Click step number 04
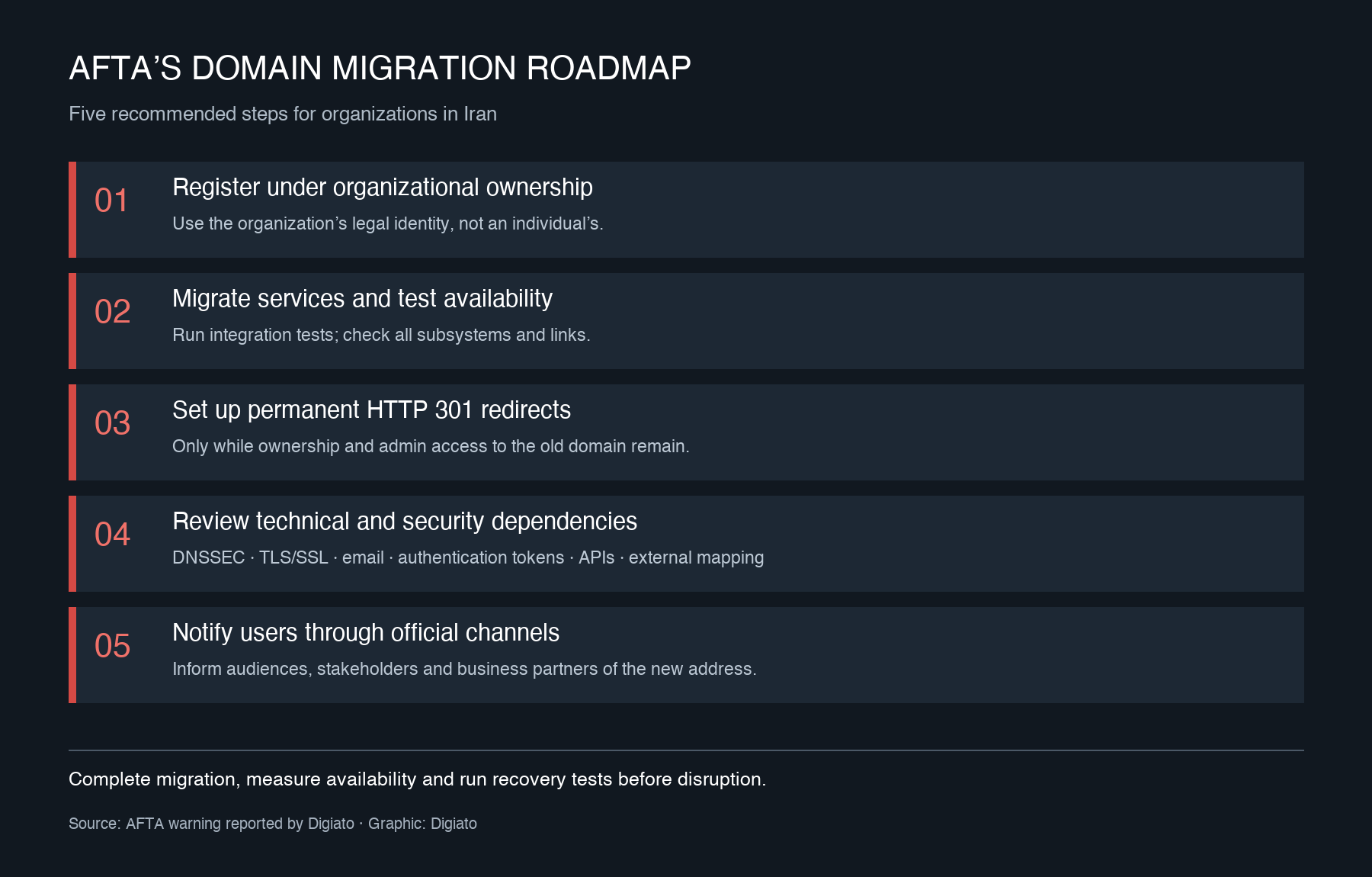Image resolution: width=1372 pixels, height=877 pixels. [112, 535]
